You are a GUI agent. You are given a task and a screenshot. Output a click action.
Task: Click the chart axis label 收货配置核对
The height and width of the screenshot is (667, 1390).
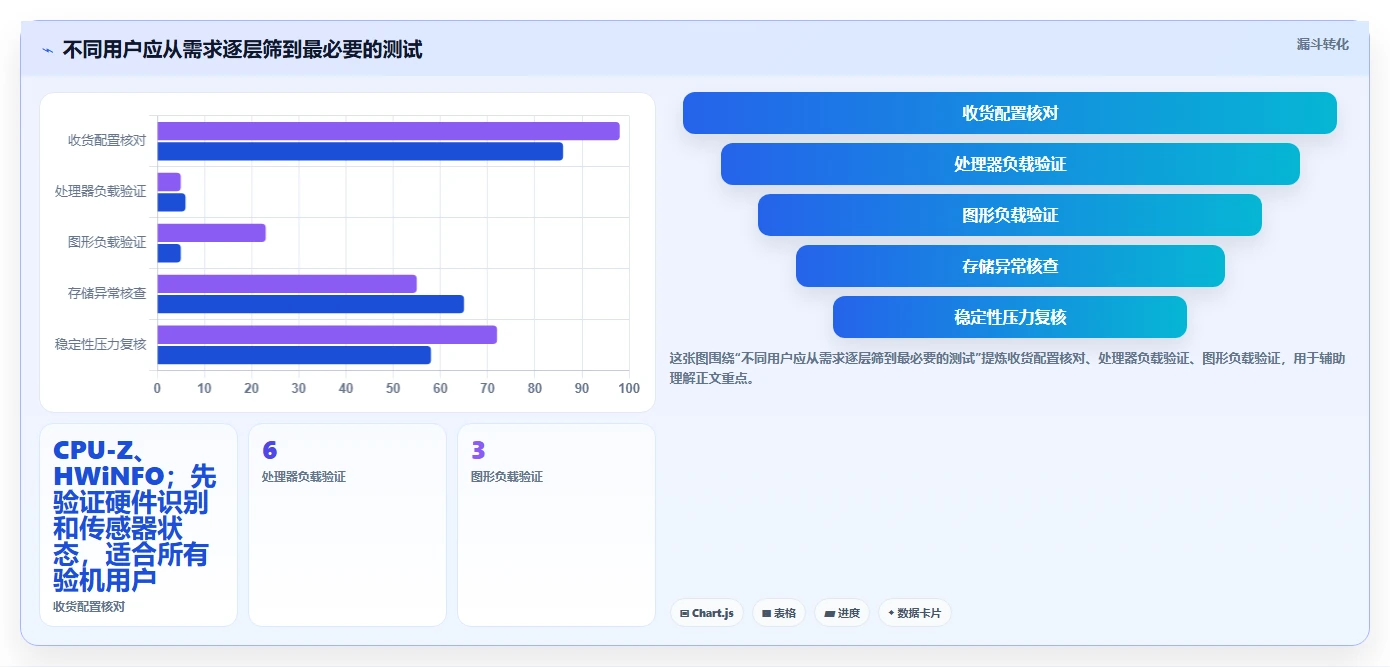(107, 140)
